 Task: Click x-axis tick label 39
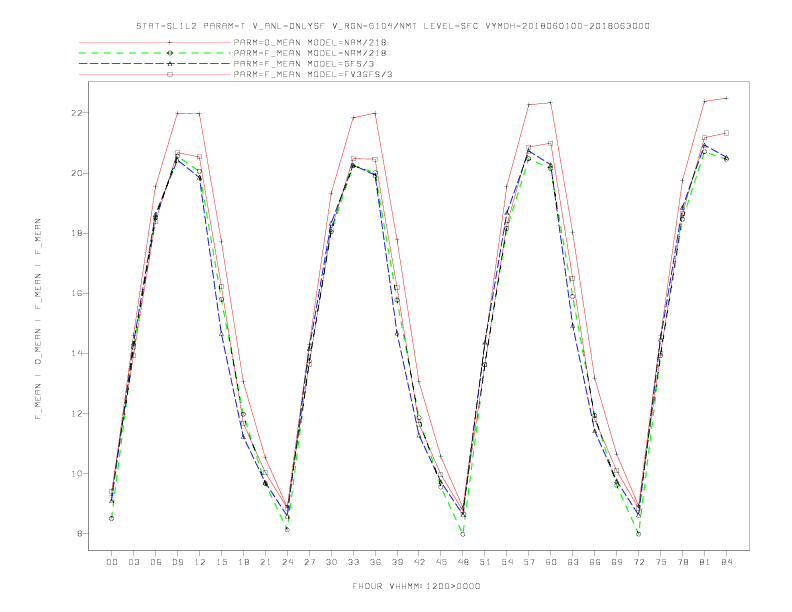tap(397, 562)
